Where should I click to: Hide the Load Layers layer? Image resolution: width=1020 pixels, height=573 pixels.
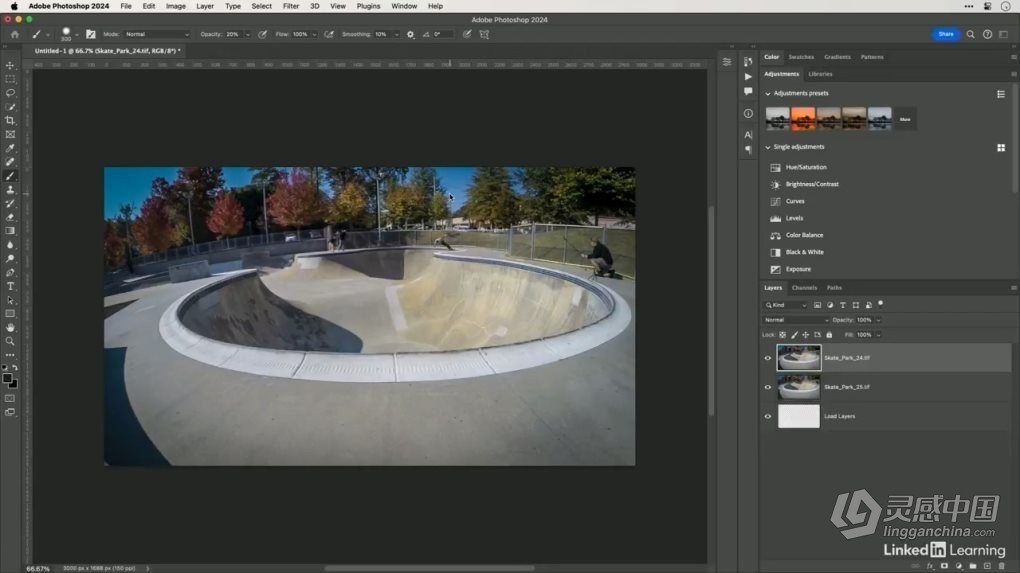[x=768, y=417]
